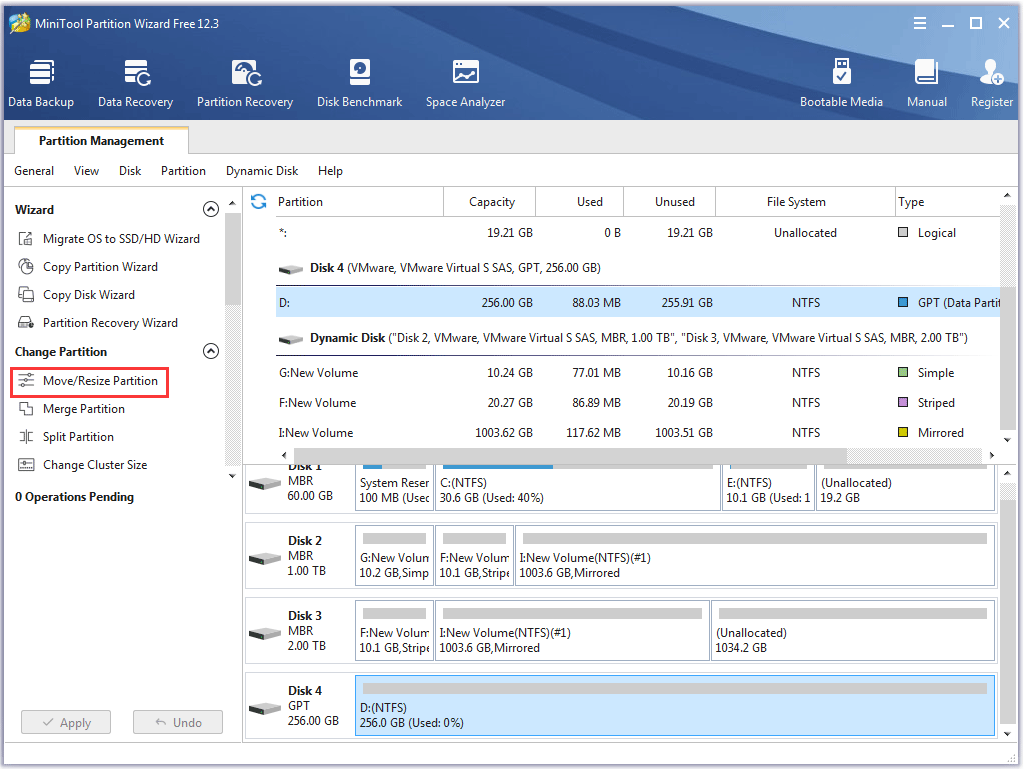Select the 19.21 GB unallocated row

click(637, 232)
